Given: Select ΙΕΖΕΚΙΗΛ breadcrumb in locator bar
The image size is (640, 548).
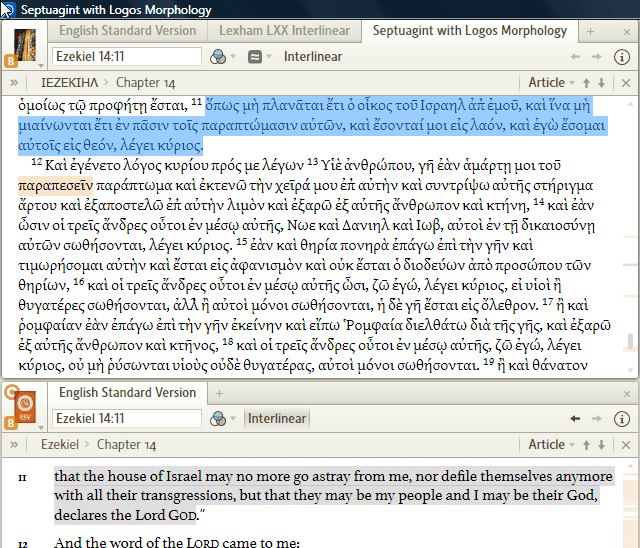Looking at the screenshot, I should [x=69, y=83].
